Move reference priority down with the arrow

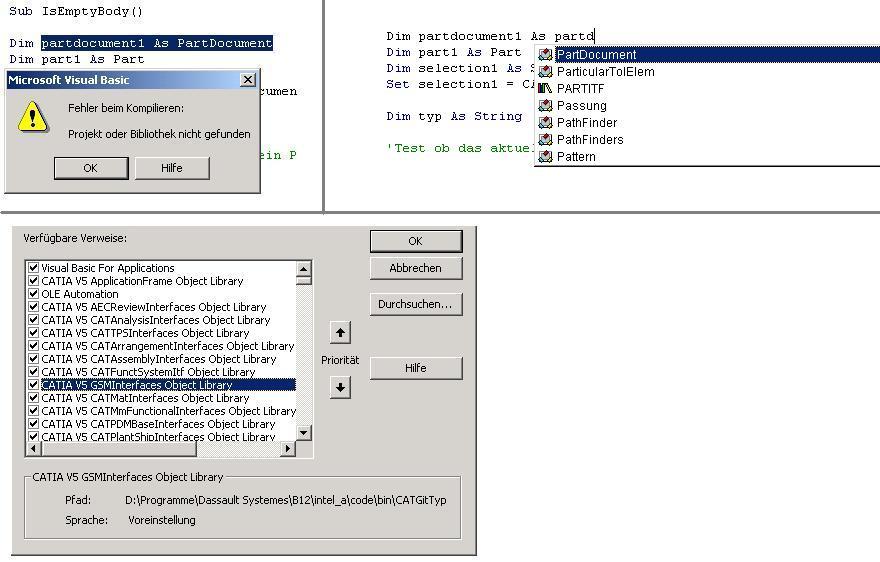click(x=340, y=387)
